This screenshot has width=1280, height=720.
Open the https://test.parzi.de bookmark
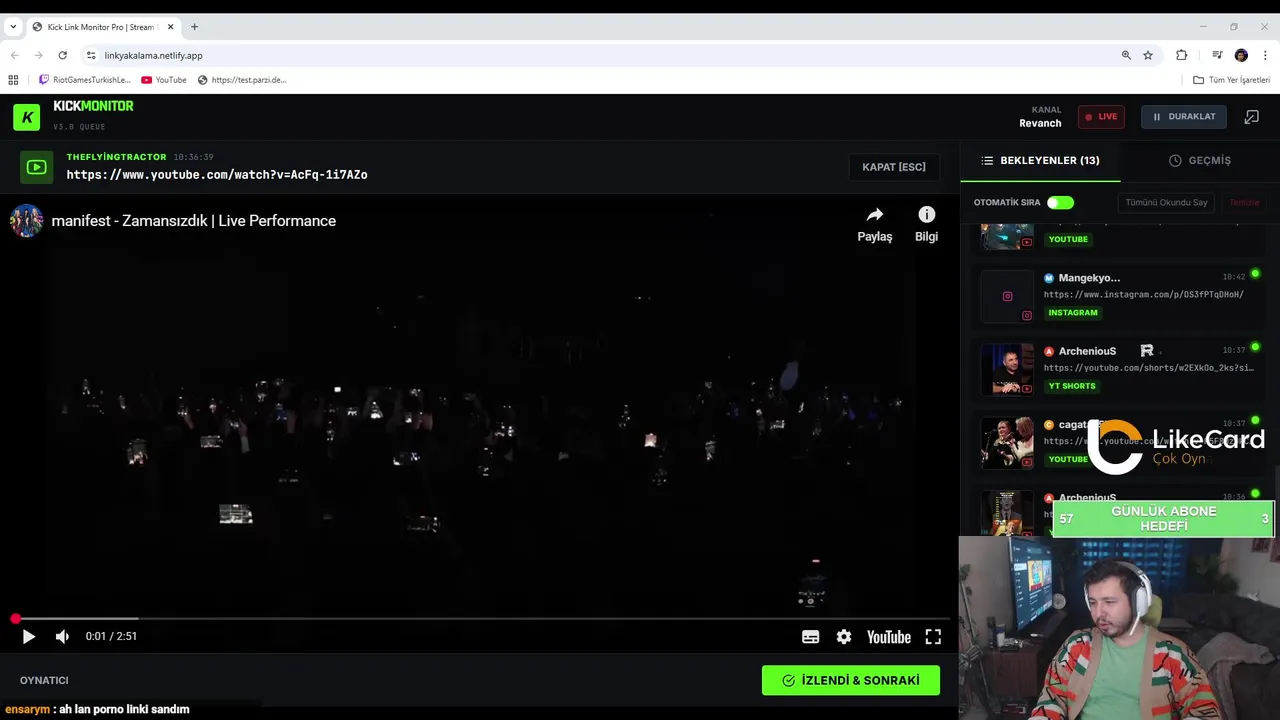(x=242, y=80)
